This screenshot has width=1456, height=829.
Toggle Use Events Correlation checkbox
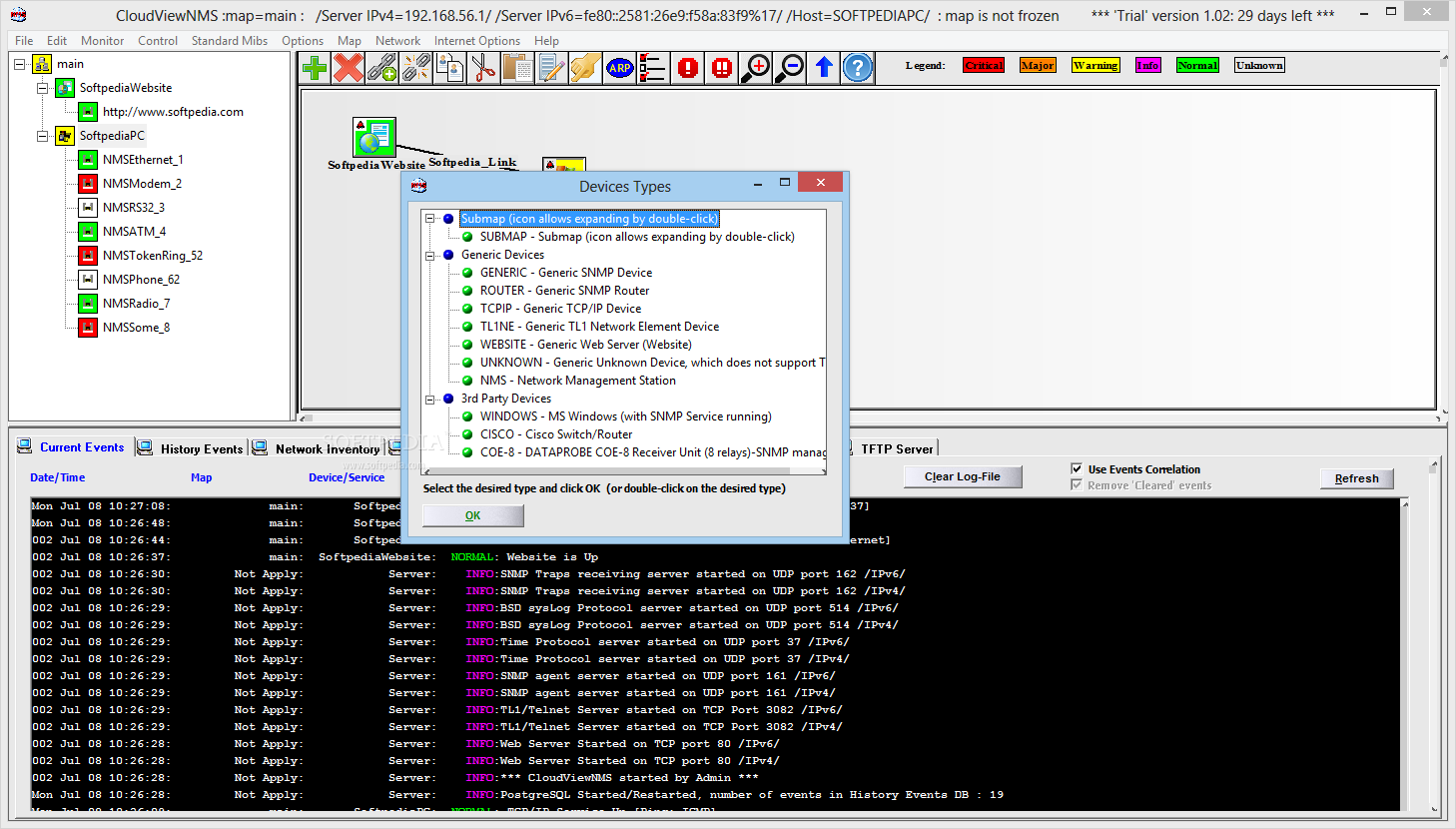pos(1077,468)
